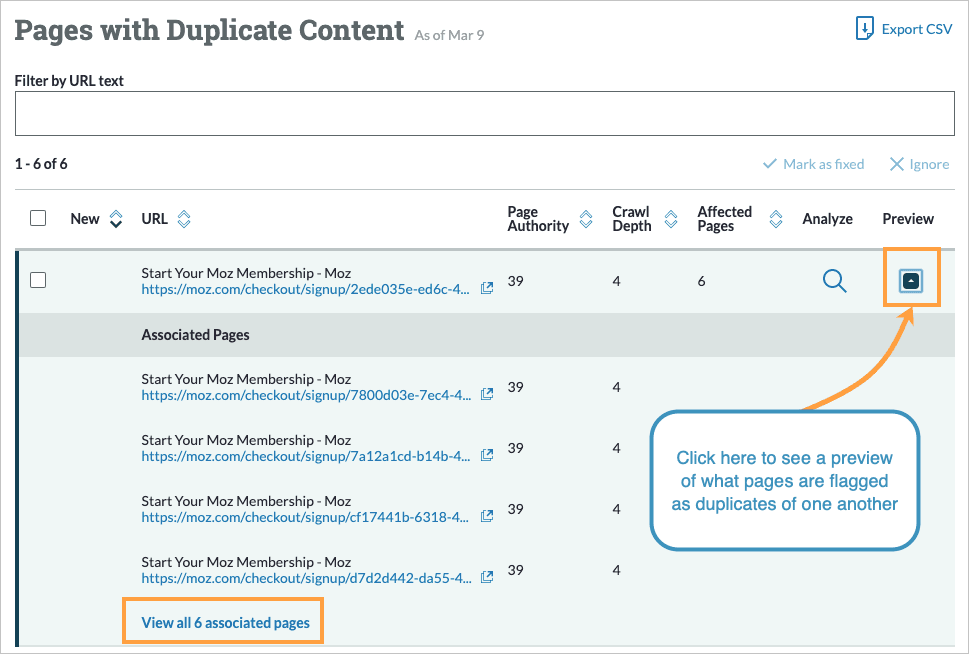Sort results by URL column arrows
Image resolution: width=969 pixels, height=654 pixels.
[186, 218]
